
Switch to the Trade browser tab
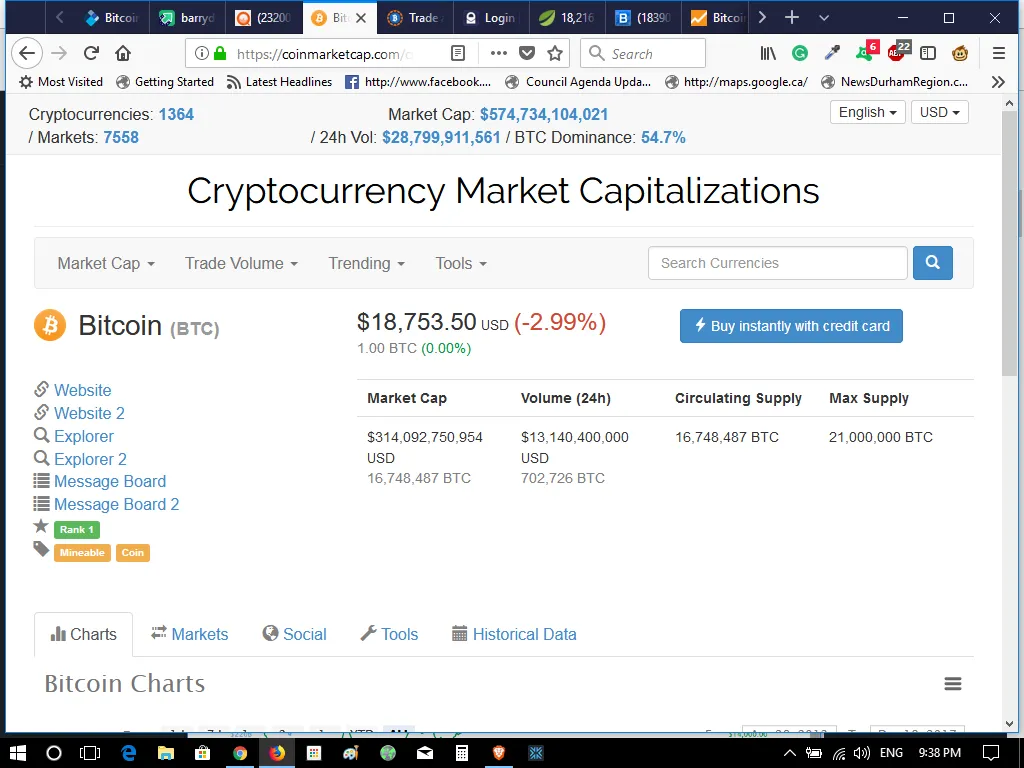[x=415, y=18]
